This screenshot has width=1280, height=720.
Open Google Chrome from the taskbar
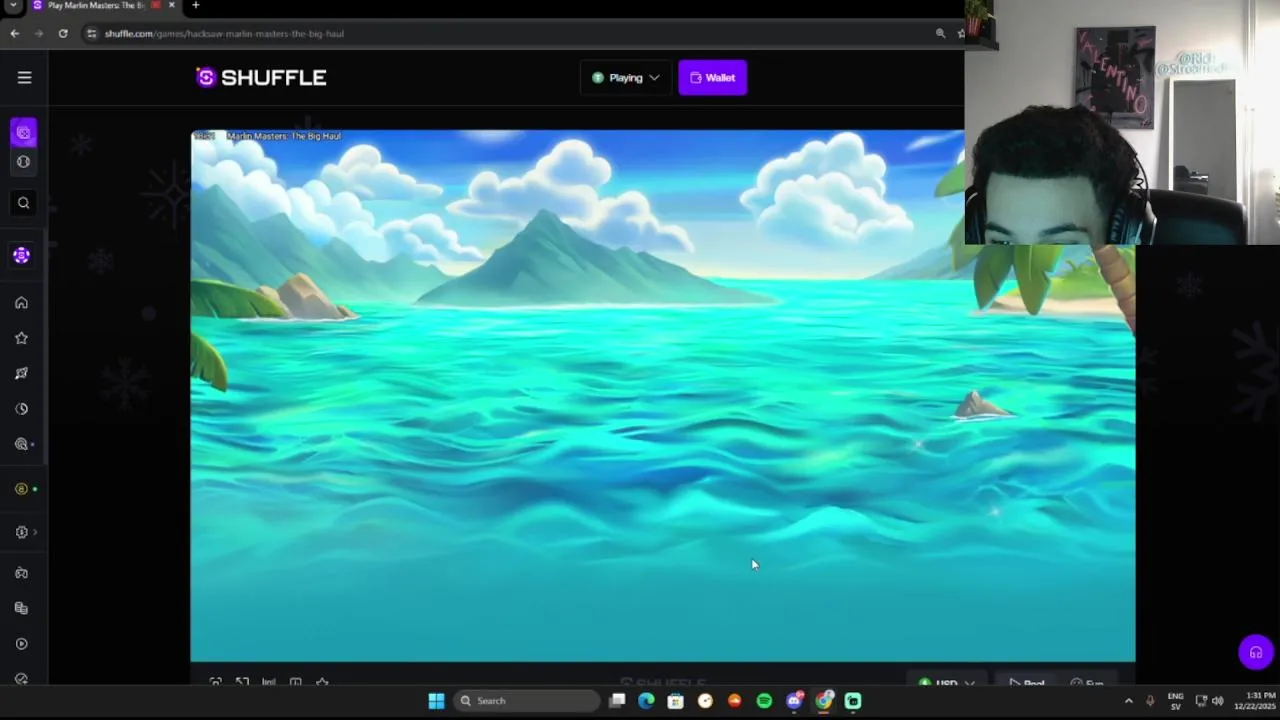823,701
